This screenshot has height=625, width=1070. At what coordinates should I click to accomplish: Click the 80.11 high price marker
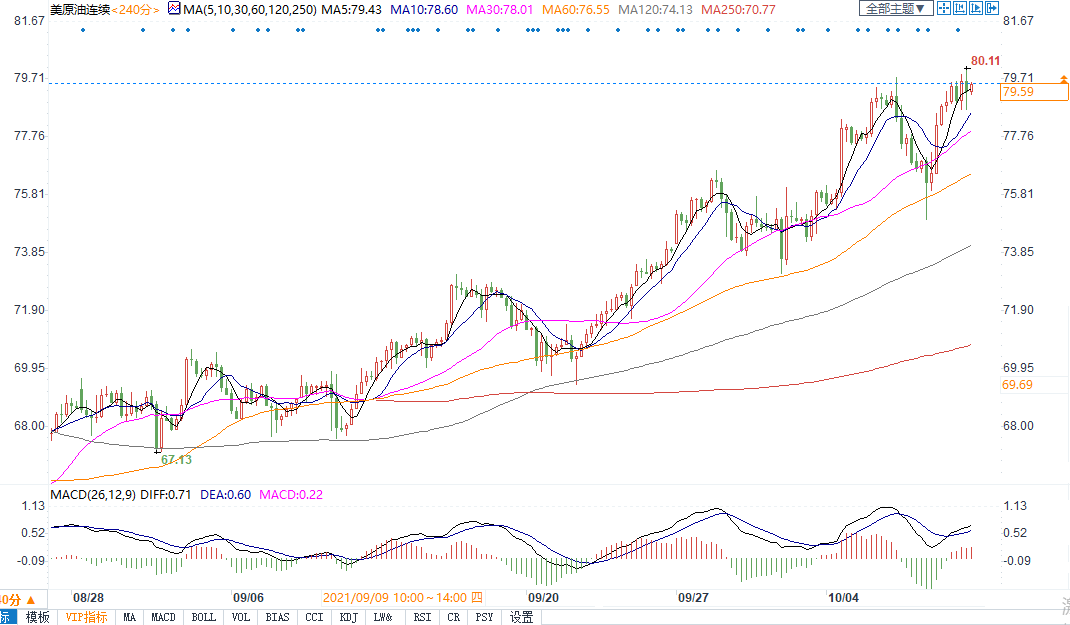click(x=985, y=60)
